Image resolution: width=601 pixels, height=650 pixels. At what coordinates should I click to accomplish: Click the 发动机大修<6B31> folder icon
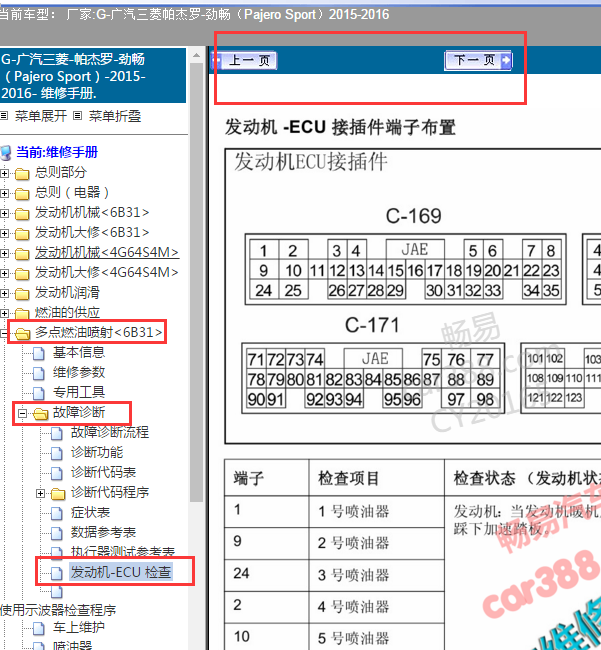click(22, 233)
